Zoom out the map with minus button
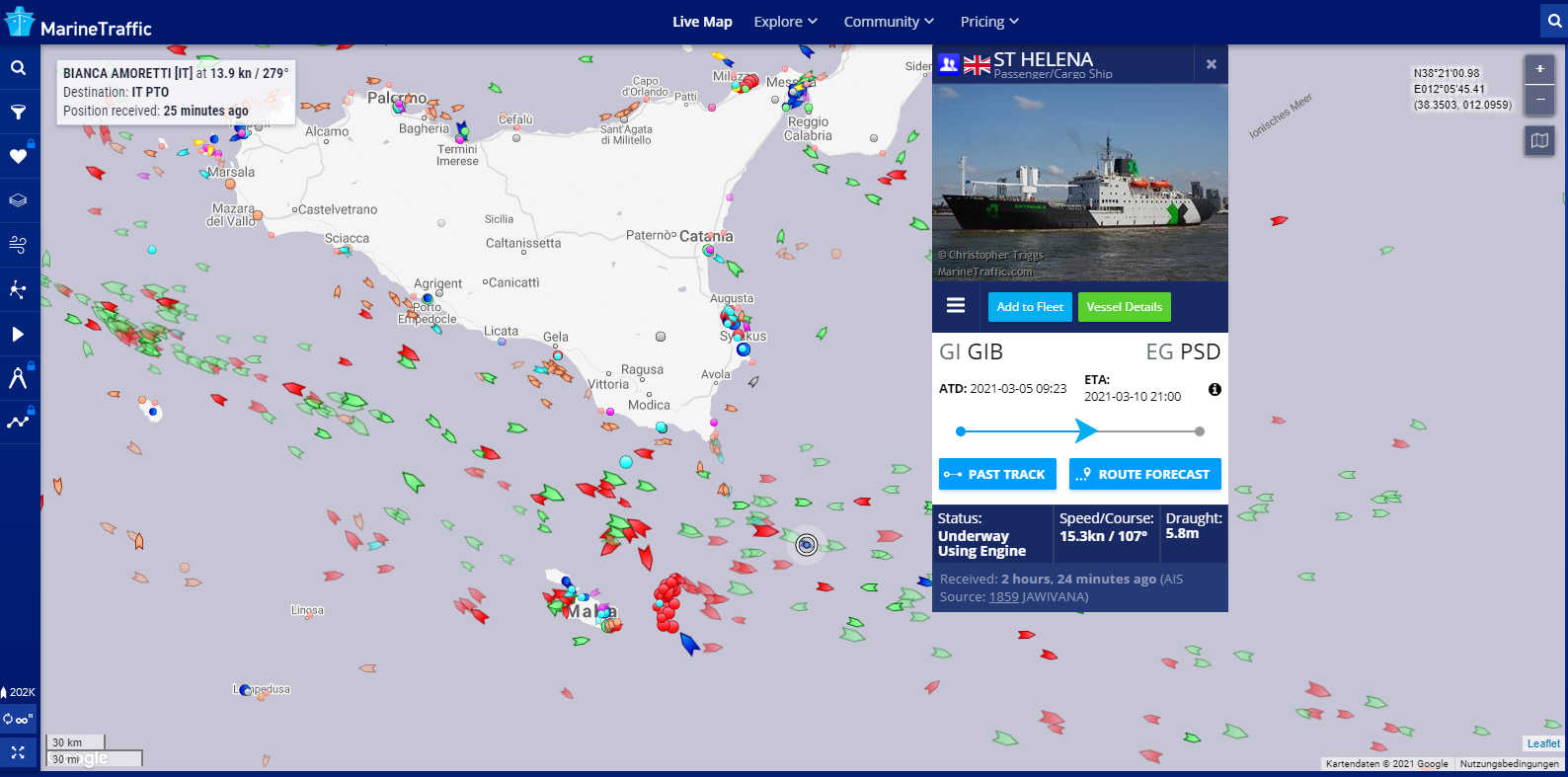 [x=1539, y=100]
